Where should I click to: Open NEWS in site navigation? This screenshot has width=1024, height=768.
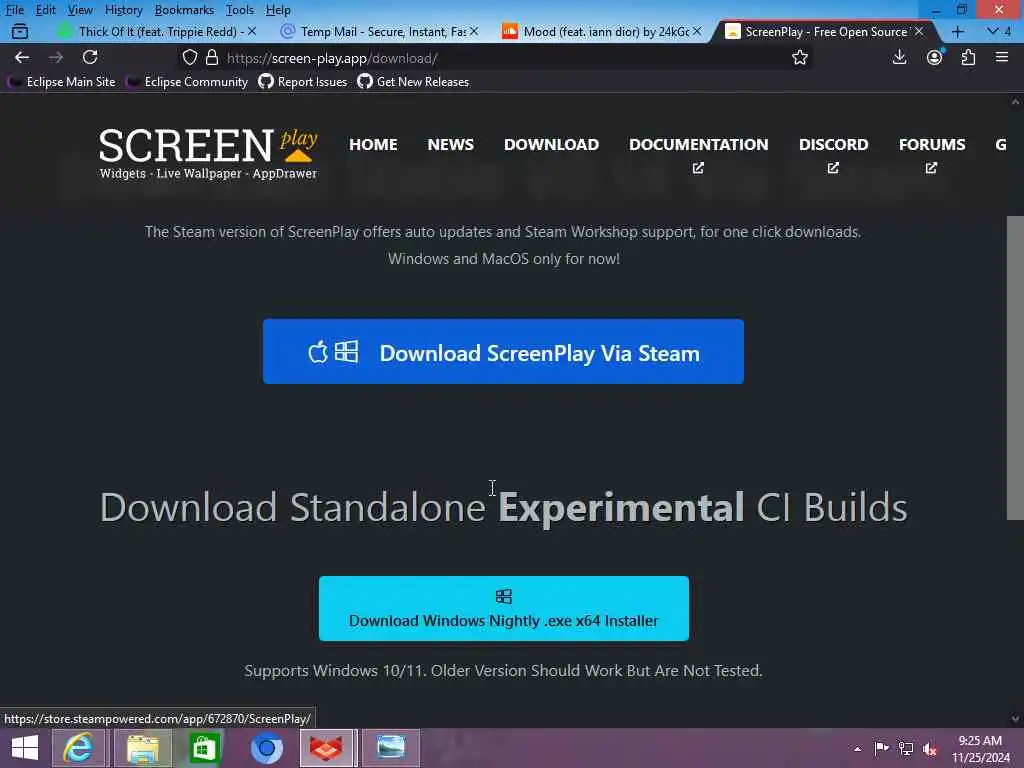coord(451,144)
